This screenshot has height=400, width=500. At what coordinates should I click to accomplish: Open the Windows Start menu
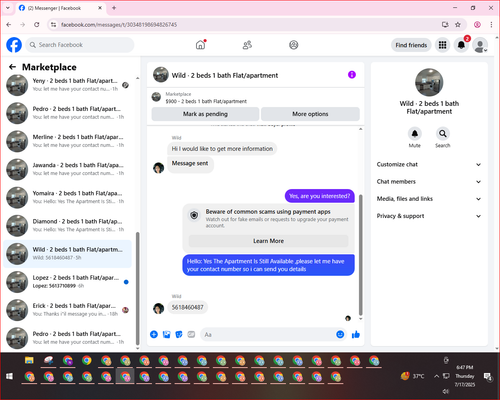pyautogui.click(x=9, y=377)
